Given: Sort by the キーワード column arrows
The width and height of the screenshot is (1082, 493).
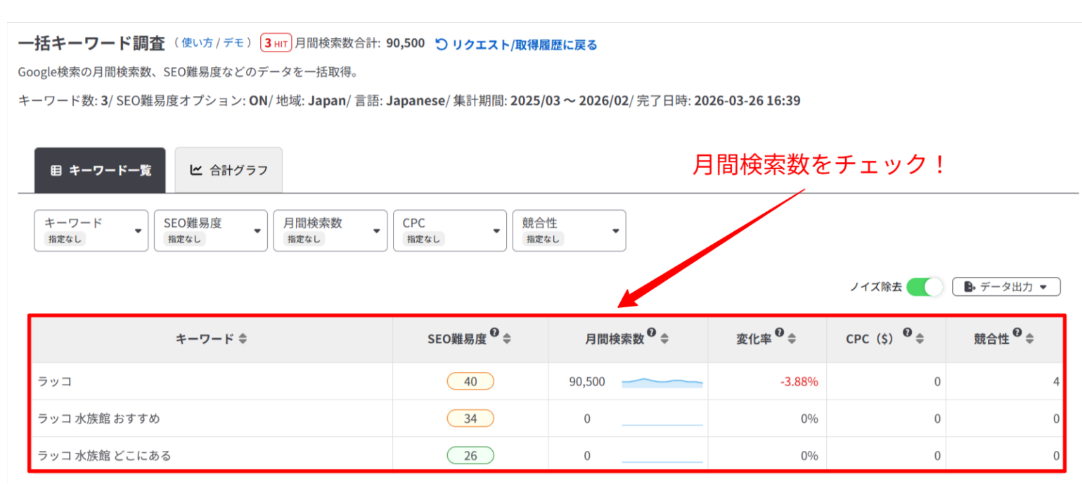Looking at the screenshot, I should [x=243, y=339].
